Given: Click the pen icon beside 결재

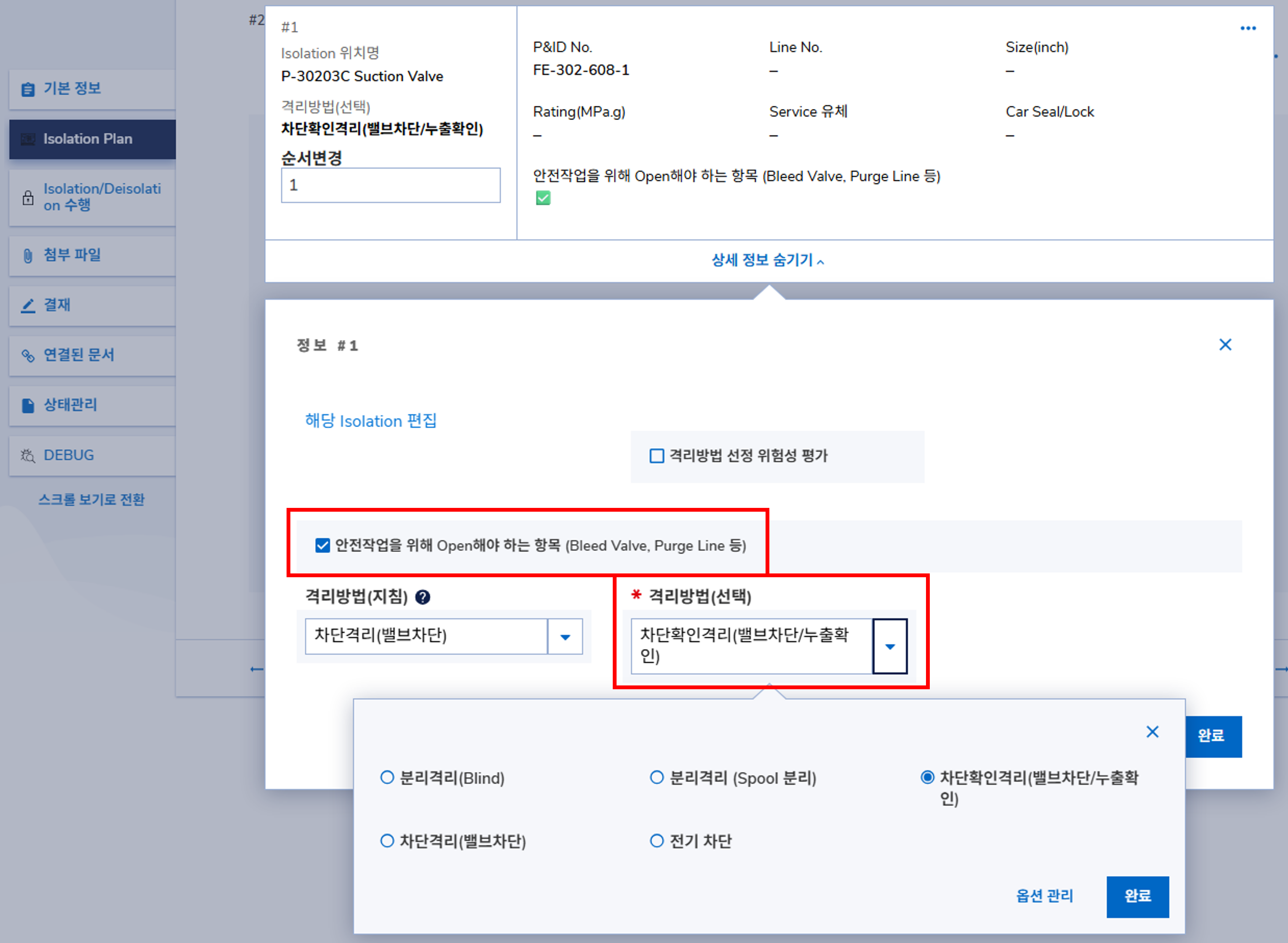Looking at the screenshot, I should coord(27,306).
